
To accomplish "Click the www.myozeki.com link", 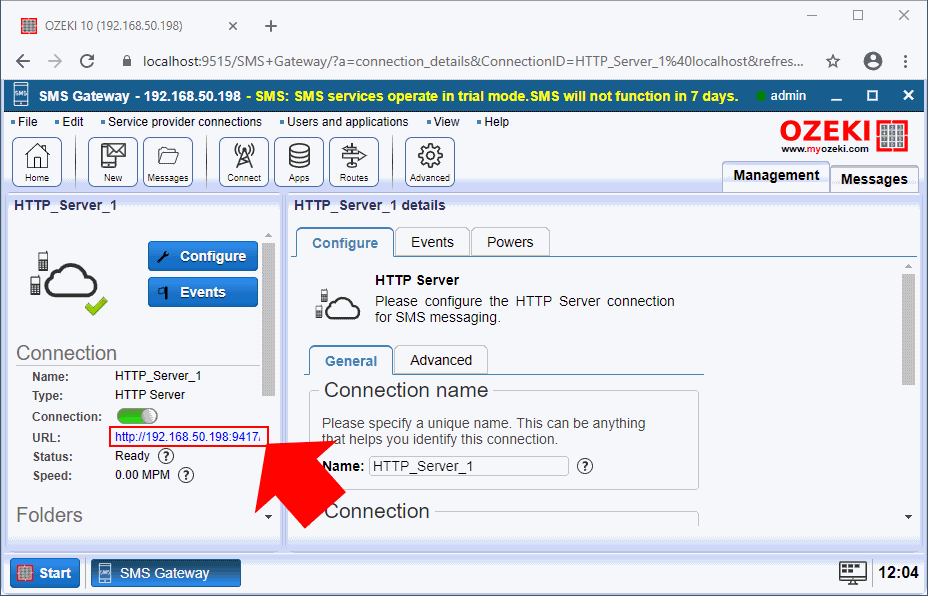I will pyautogui.click(x=825, y=149).
